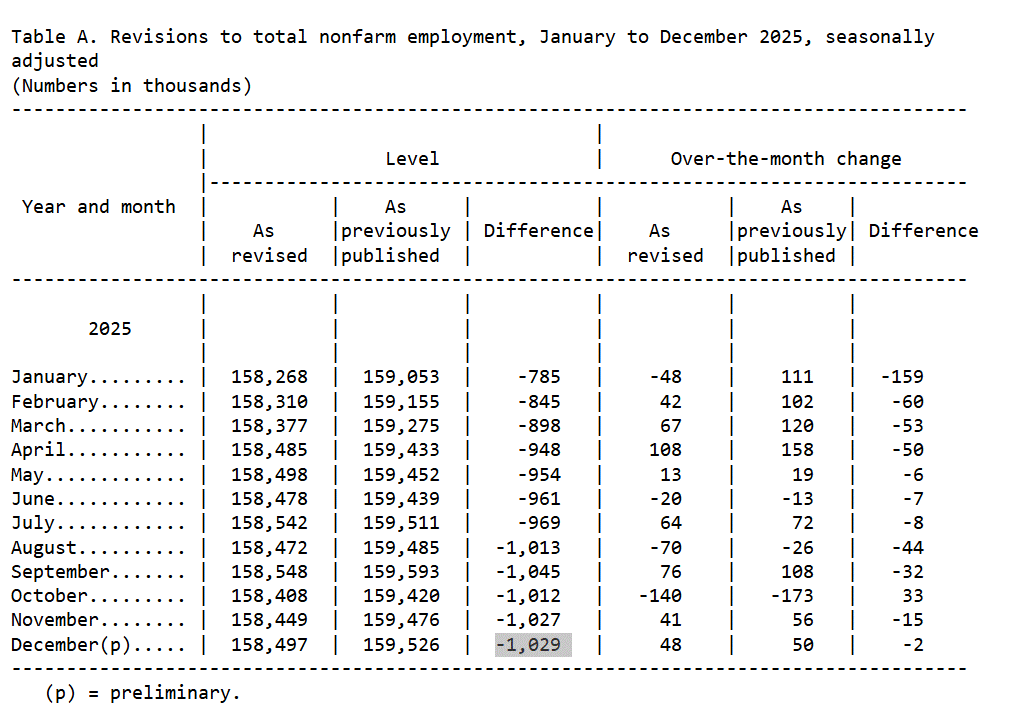Click February's previously published level 159,155
The height and width of the screenshot is (719, 1024).
tap(401, 402)
